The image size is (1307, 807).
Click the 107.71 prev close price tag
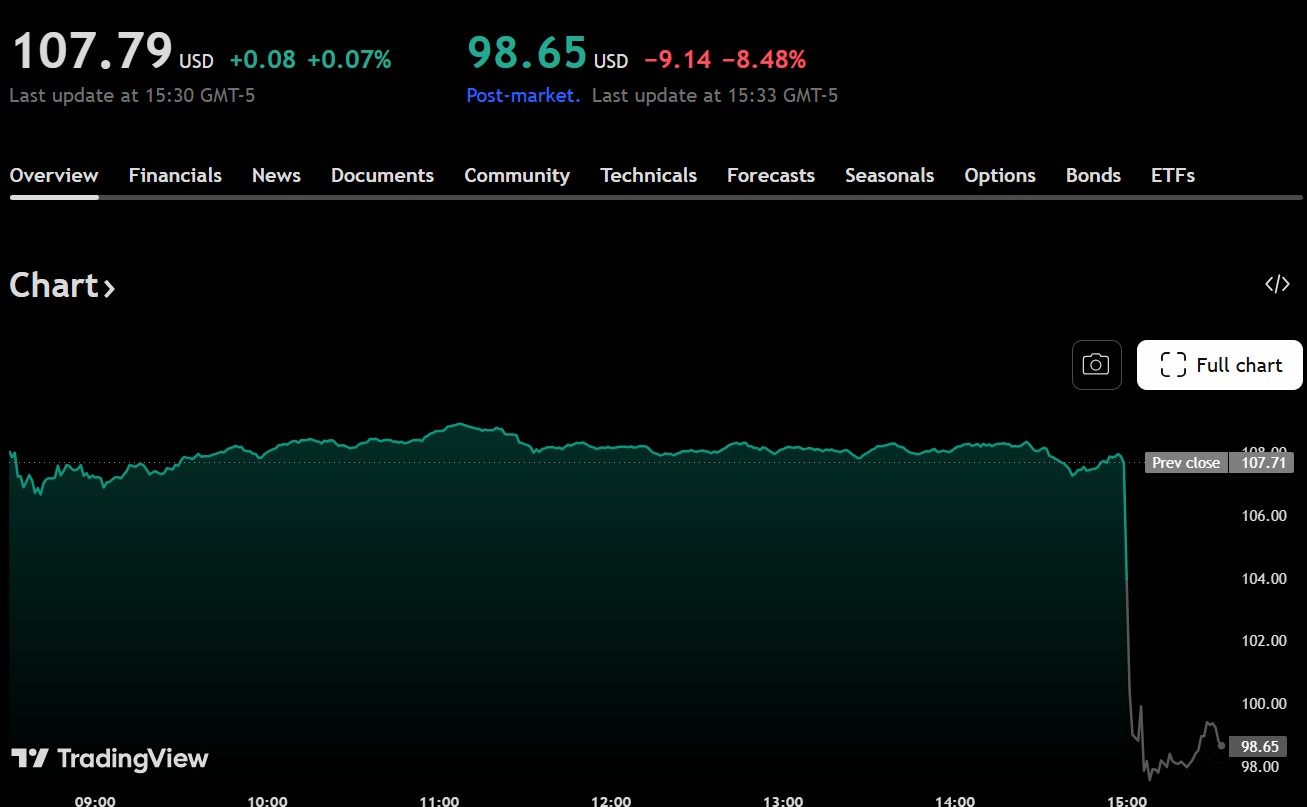coord(1260,463)
